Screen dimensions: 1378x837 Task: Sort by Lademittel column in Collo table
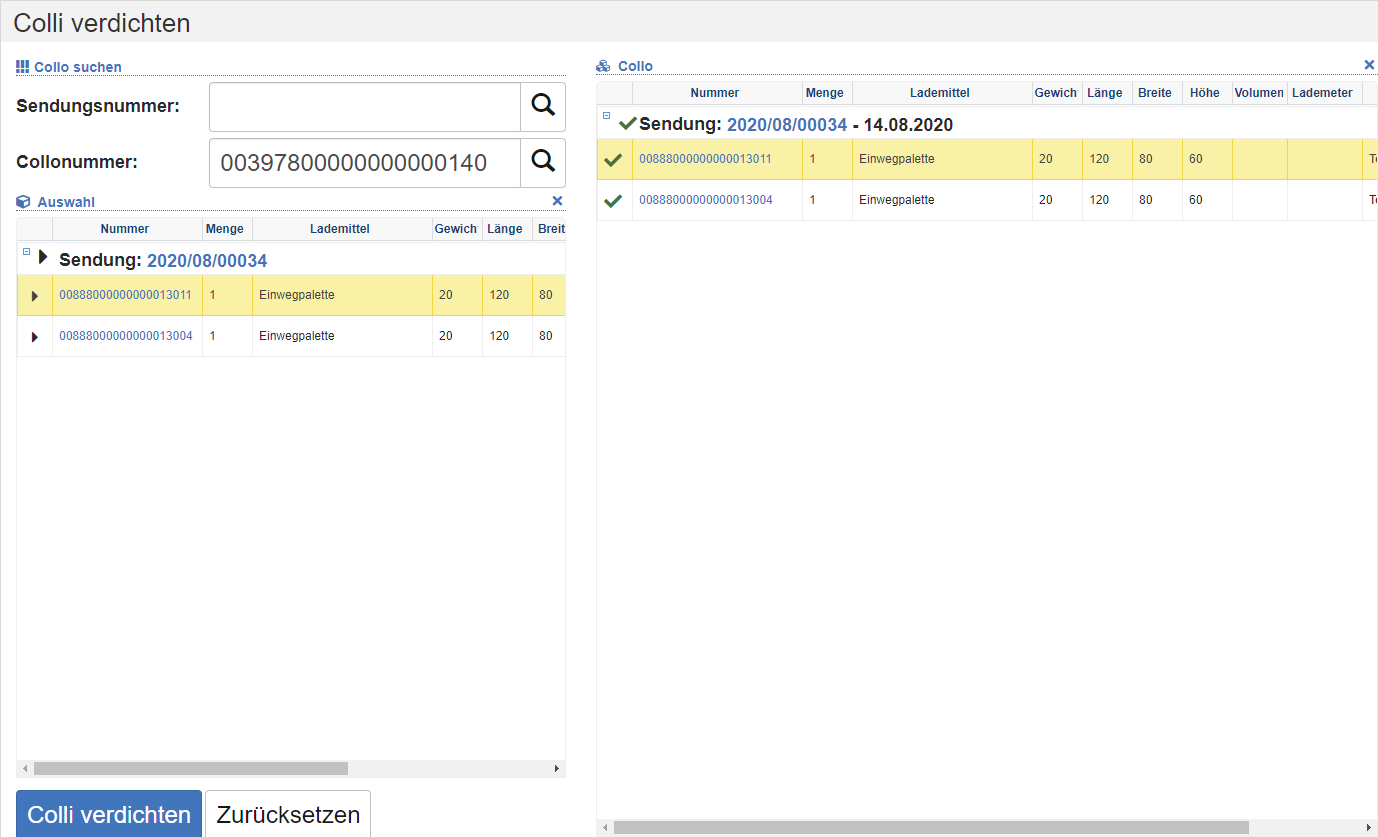pos(939,93)
